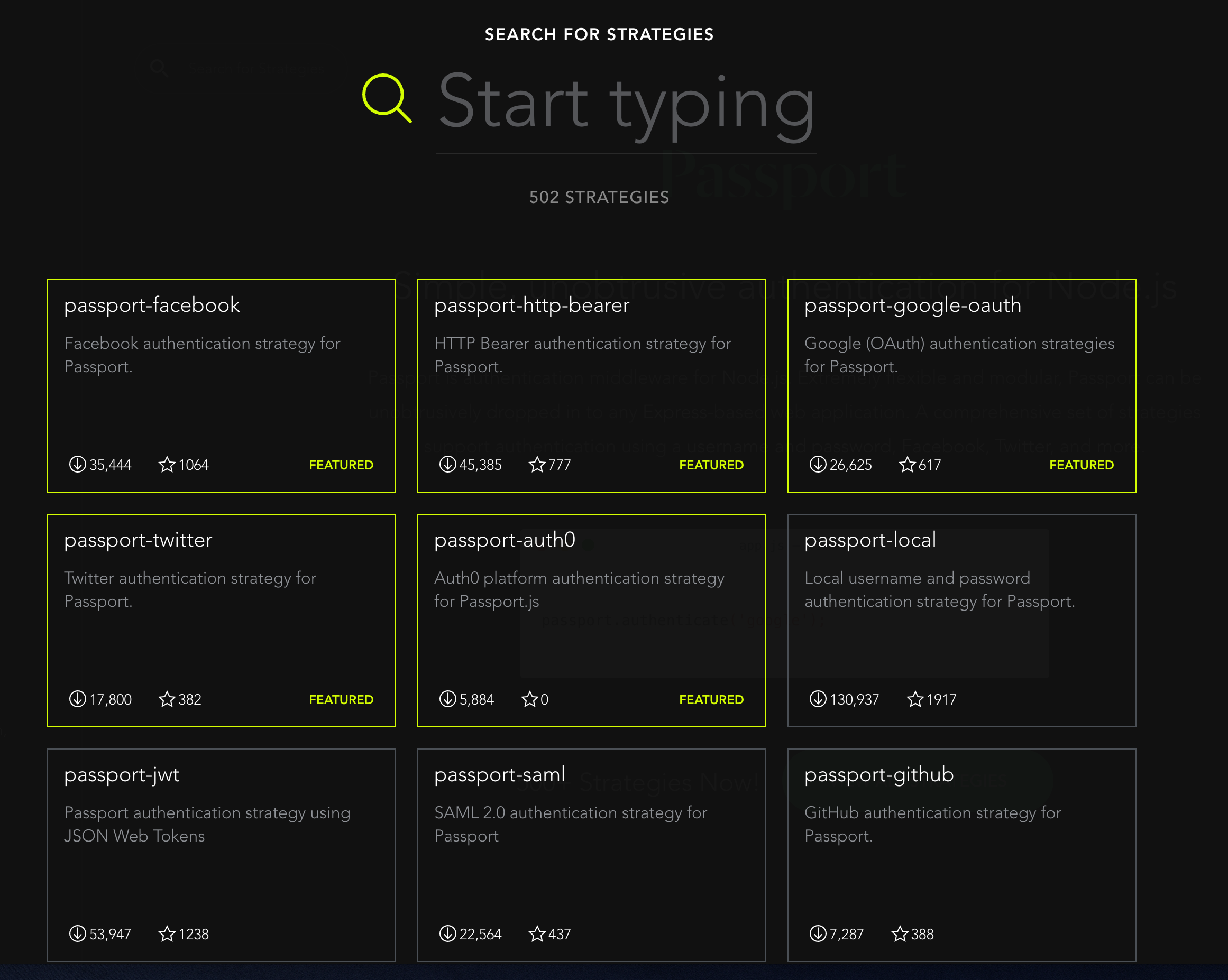Click the star icon on passport-google-oauth card

907,465
